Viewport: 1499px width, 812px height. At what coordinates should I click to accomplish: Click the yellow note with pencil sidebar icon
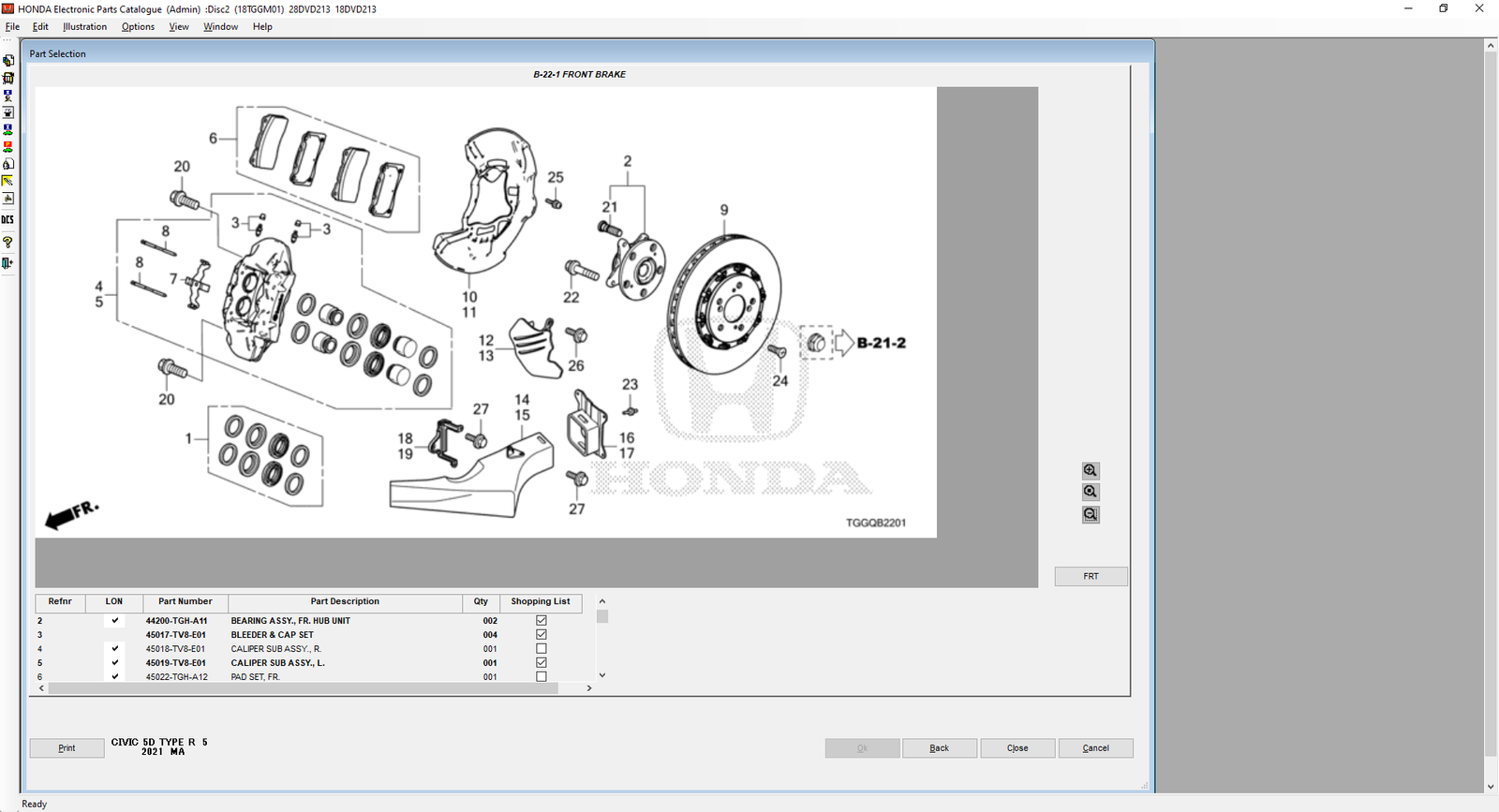coord(8,182)
